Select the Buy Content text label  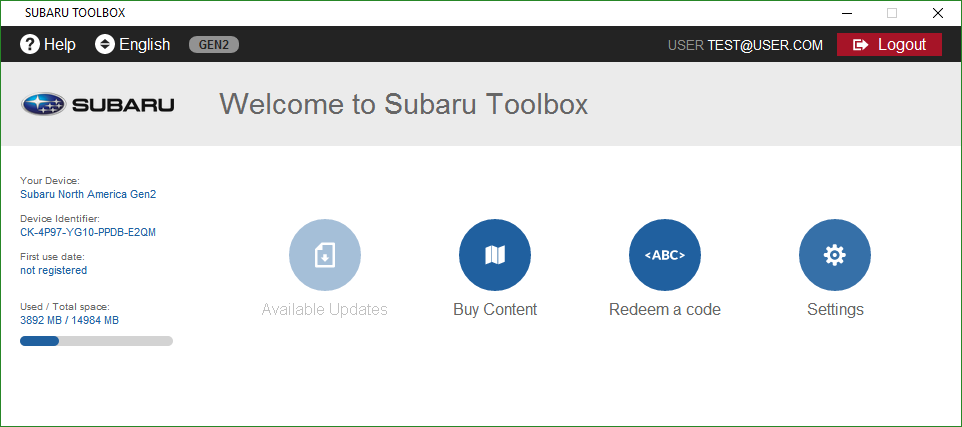tap(495, 309)
